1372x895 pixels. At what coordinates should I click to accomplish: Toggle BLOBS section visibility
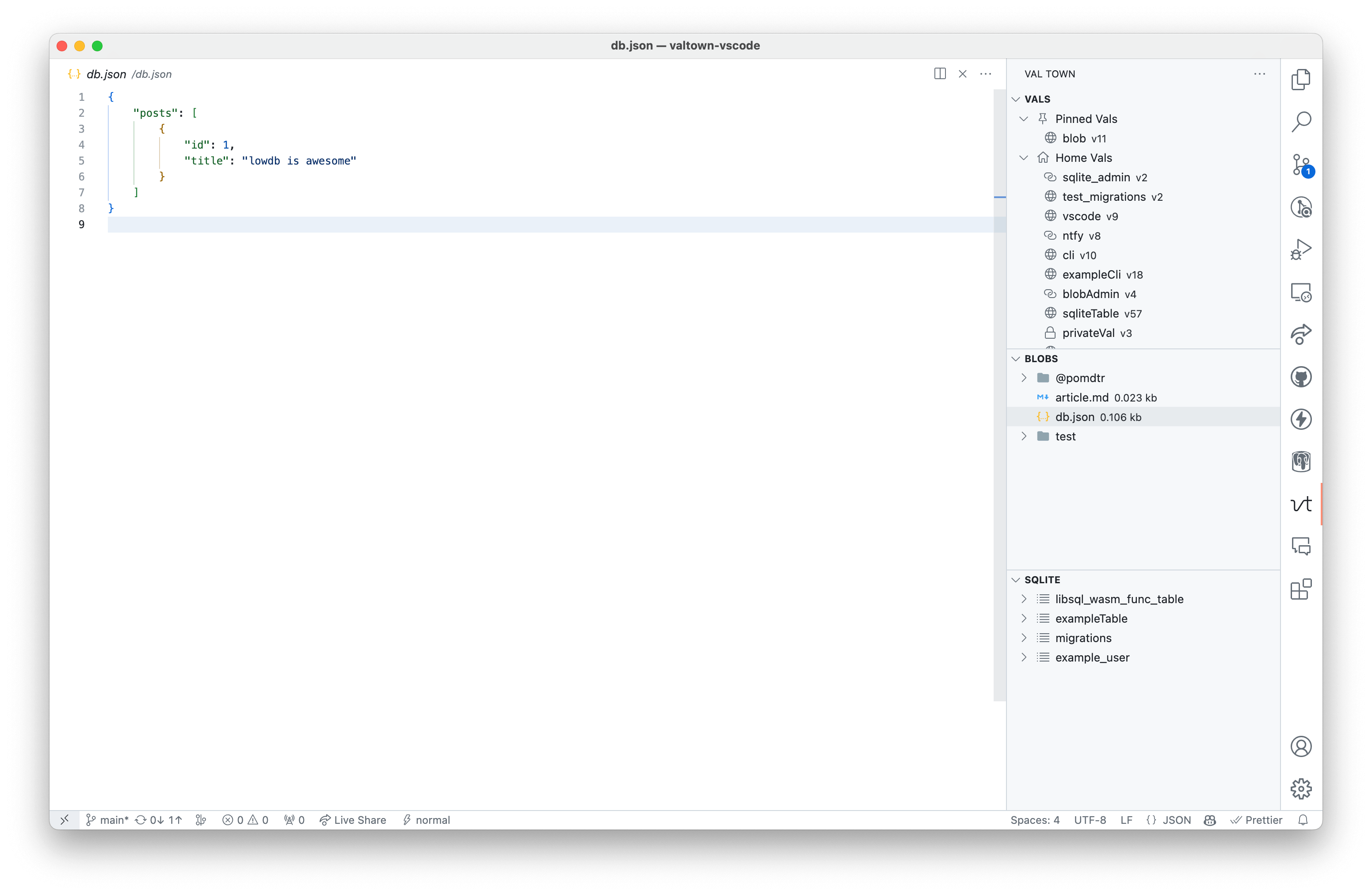point(1018,358)
